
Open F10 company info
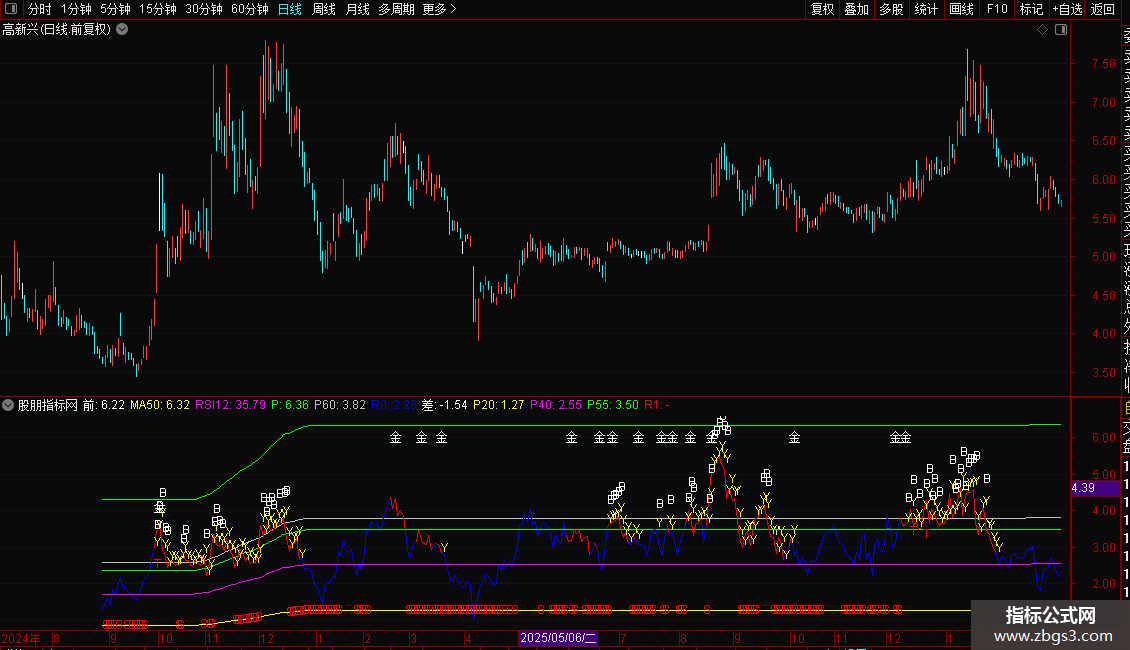[997, 9]
